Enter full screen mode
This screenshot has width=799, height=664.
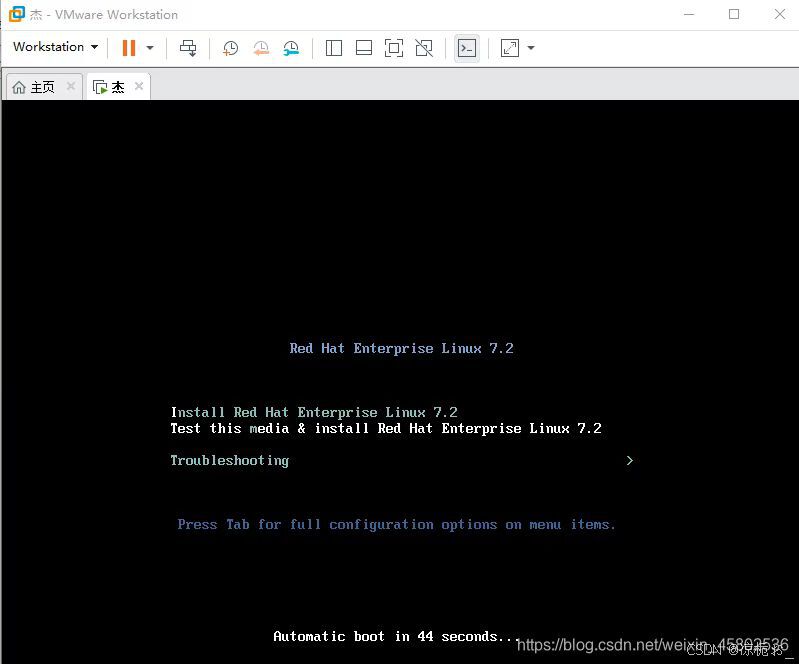point(394,48)
